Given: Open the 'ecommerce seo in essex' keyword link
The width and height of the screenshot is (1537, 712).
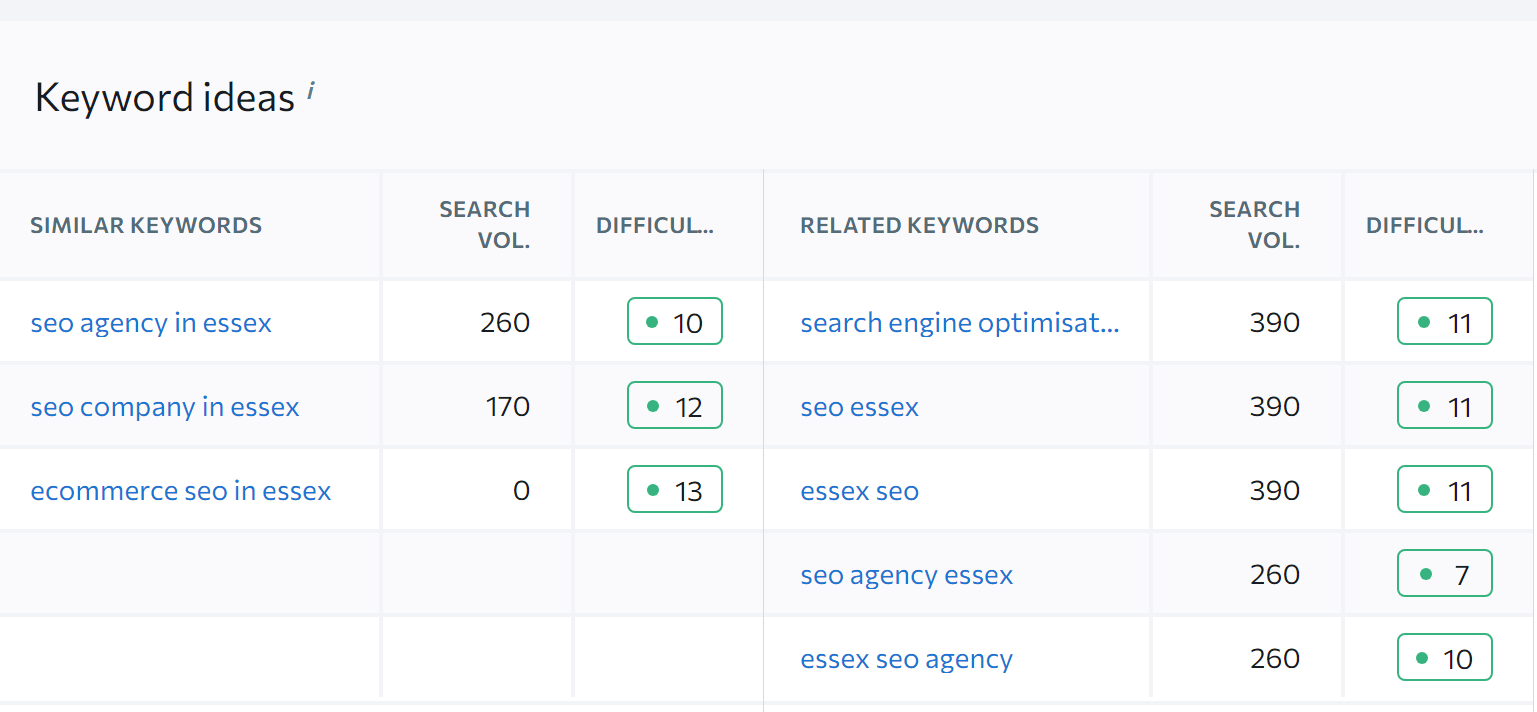Looking at the screenshot, I should [181, 491].
